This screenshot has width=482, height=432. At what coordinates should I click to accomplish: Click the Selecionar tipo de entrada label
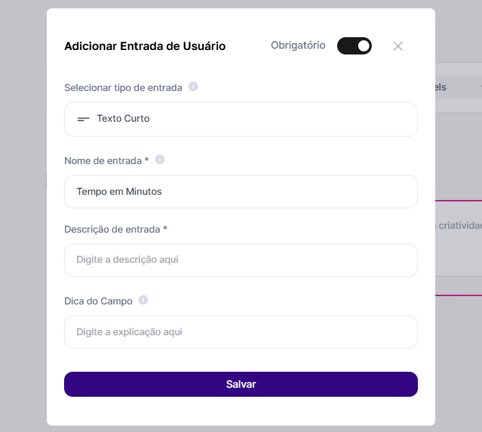pyautogui.click(x=123, y=88)
